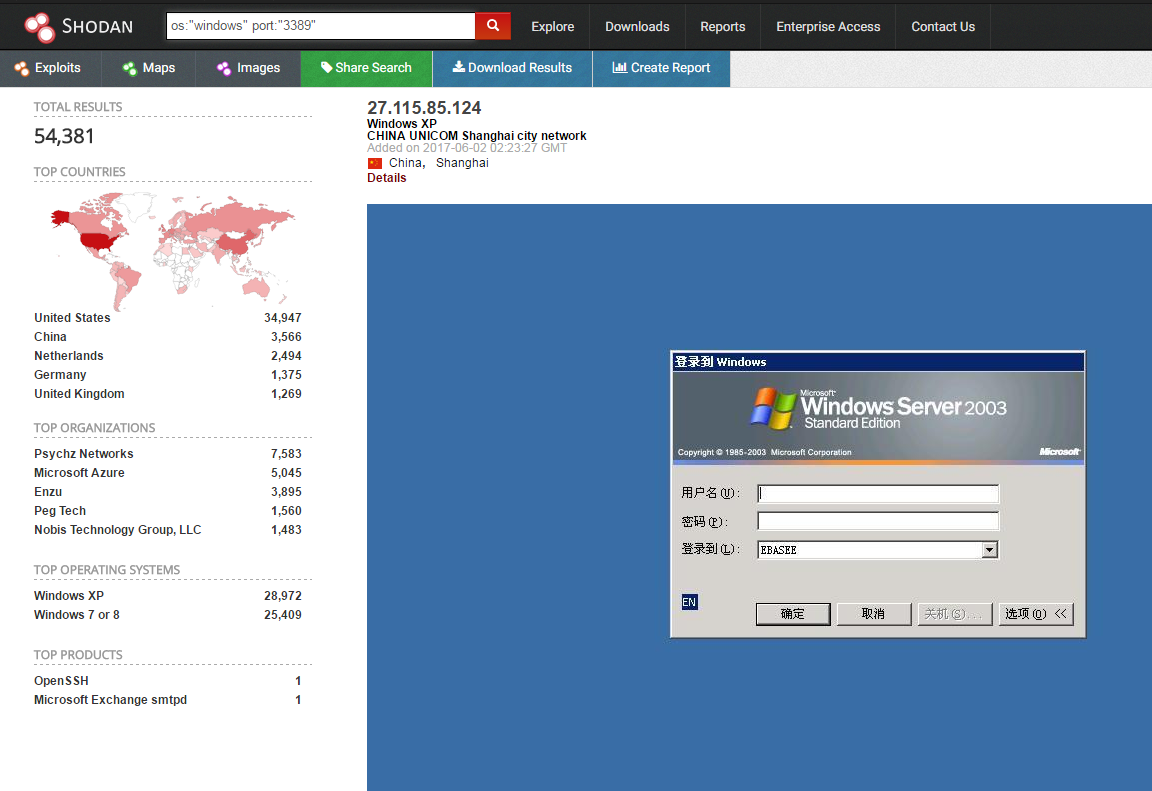The height and width of the screenshot is (791, 1152).
Task: Click the EN language indicator in login dialog
Action: (x=689, y=602)
